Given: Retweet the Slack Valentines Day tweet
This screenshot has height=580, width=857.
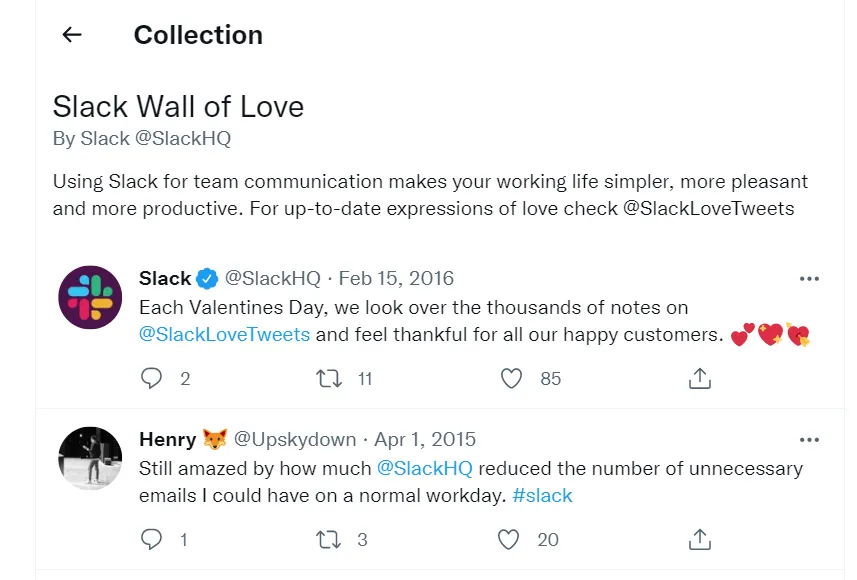Looking at the screenshot, I should pyautogui.click(x=329, y=378).
